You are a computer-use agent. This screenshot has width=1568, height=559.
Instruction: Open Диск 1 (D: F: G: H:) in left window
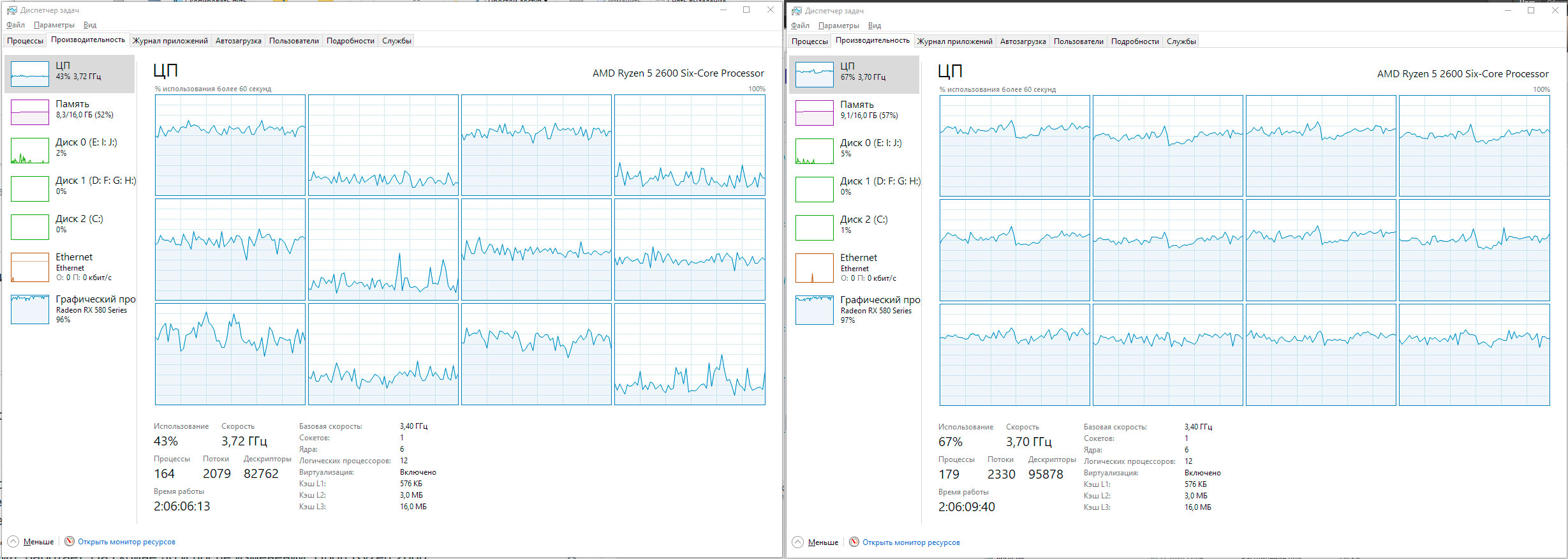point(70,189)
